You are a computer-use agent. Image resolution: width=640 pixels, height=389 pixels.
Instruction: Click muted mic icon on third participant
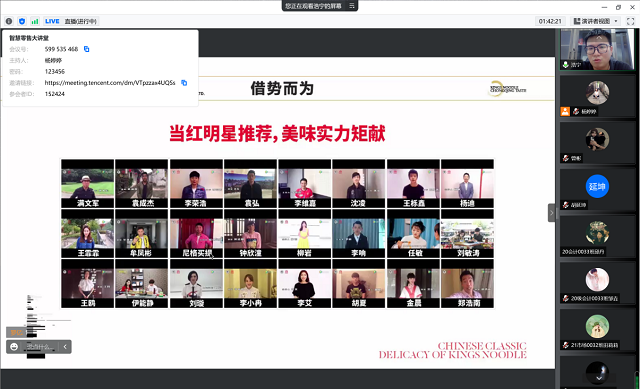click(x=566, y=158)
